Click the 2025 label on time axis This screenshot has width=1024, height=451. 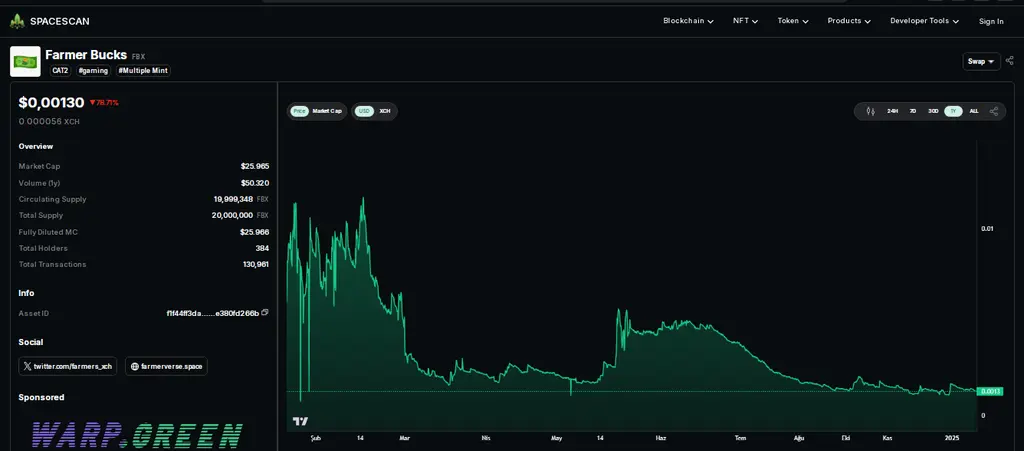point(952,438)
